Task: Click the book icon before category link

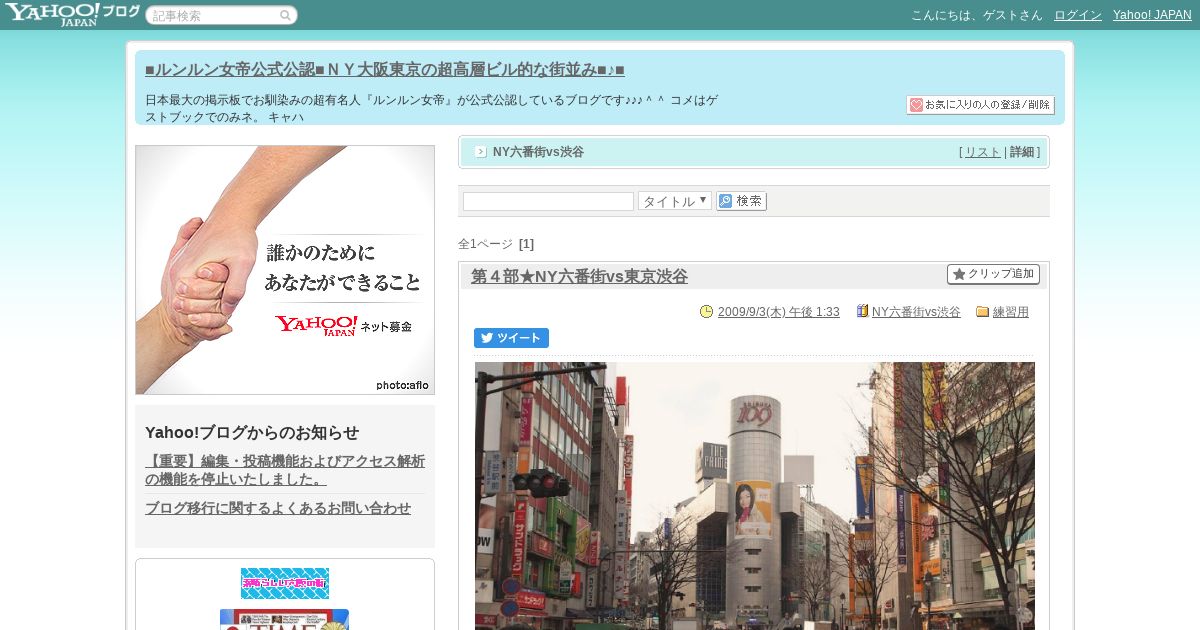Action: coord(862,312)
